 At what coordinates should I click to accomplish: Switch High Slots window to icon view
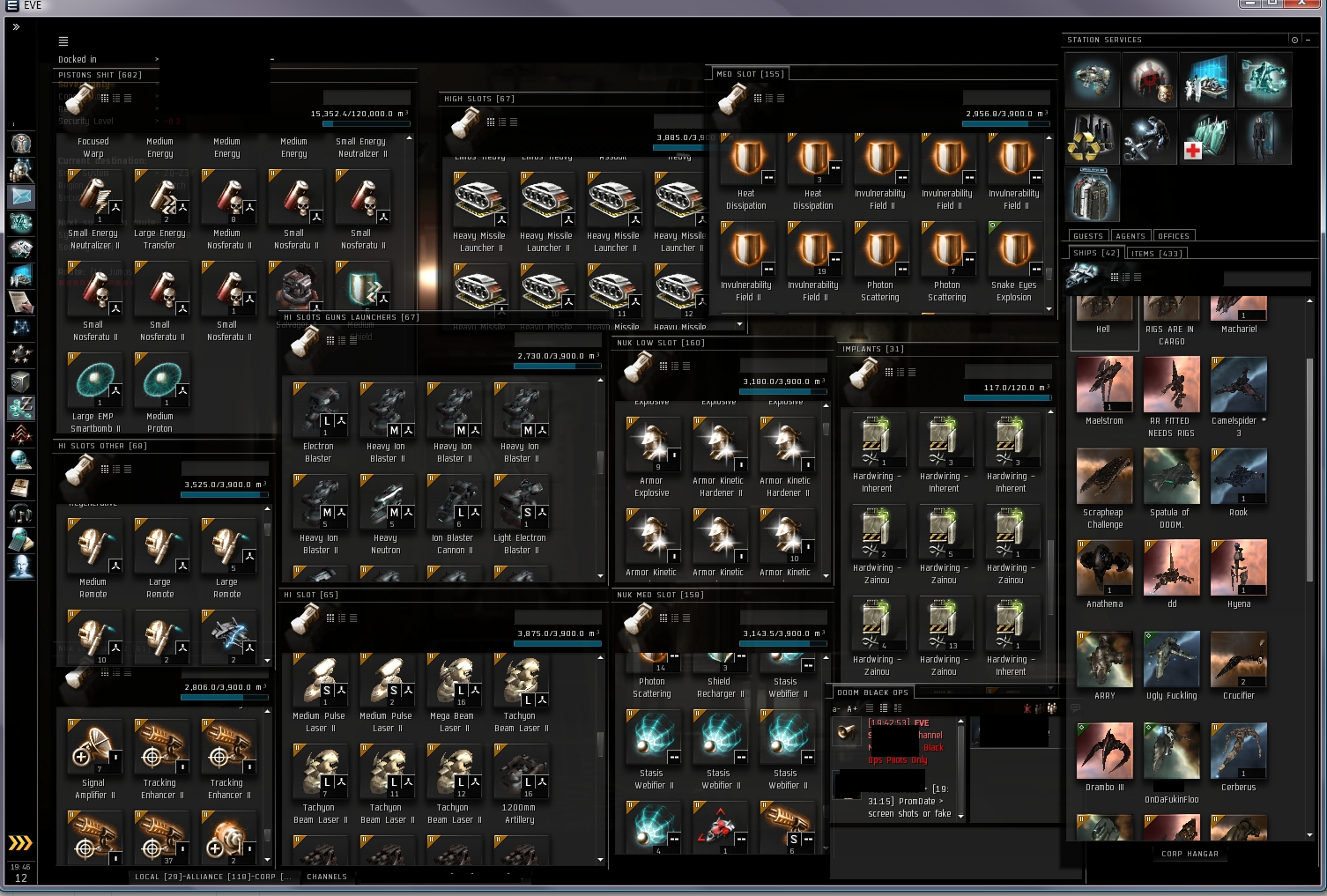click(x=491, y=122)
